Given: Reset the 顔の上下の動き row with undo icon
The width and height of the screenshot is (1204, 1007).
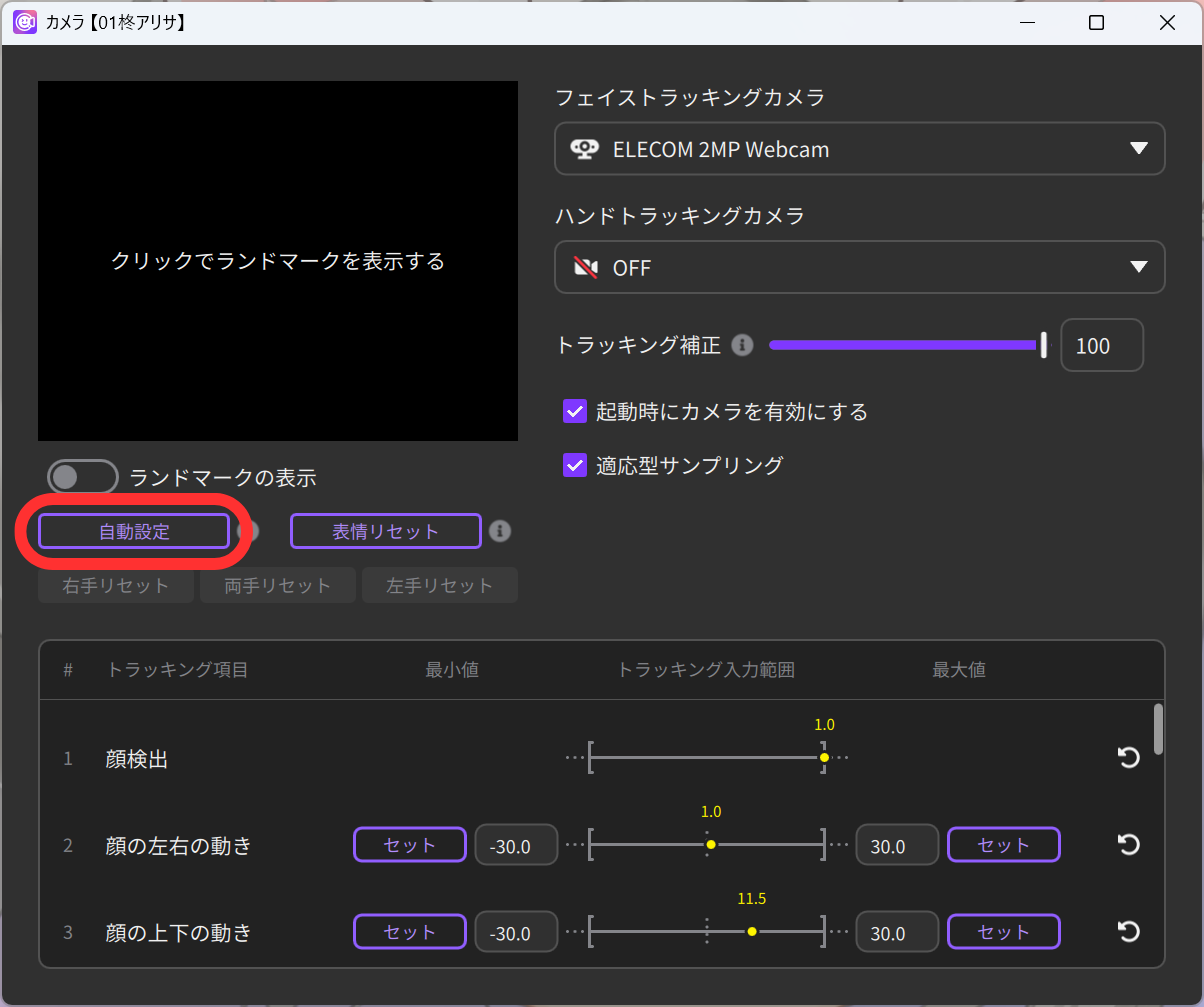Looking at the screenshot, I should [1128, 932].
